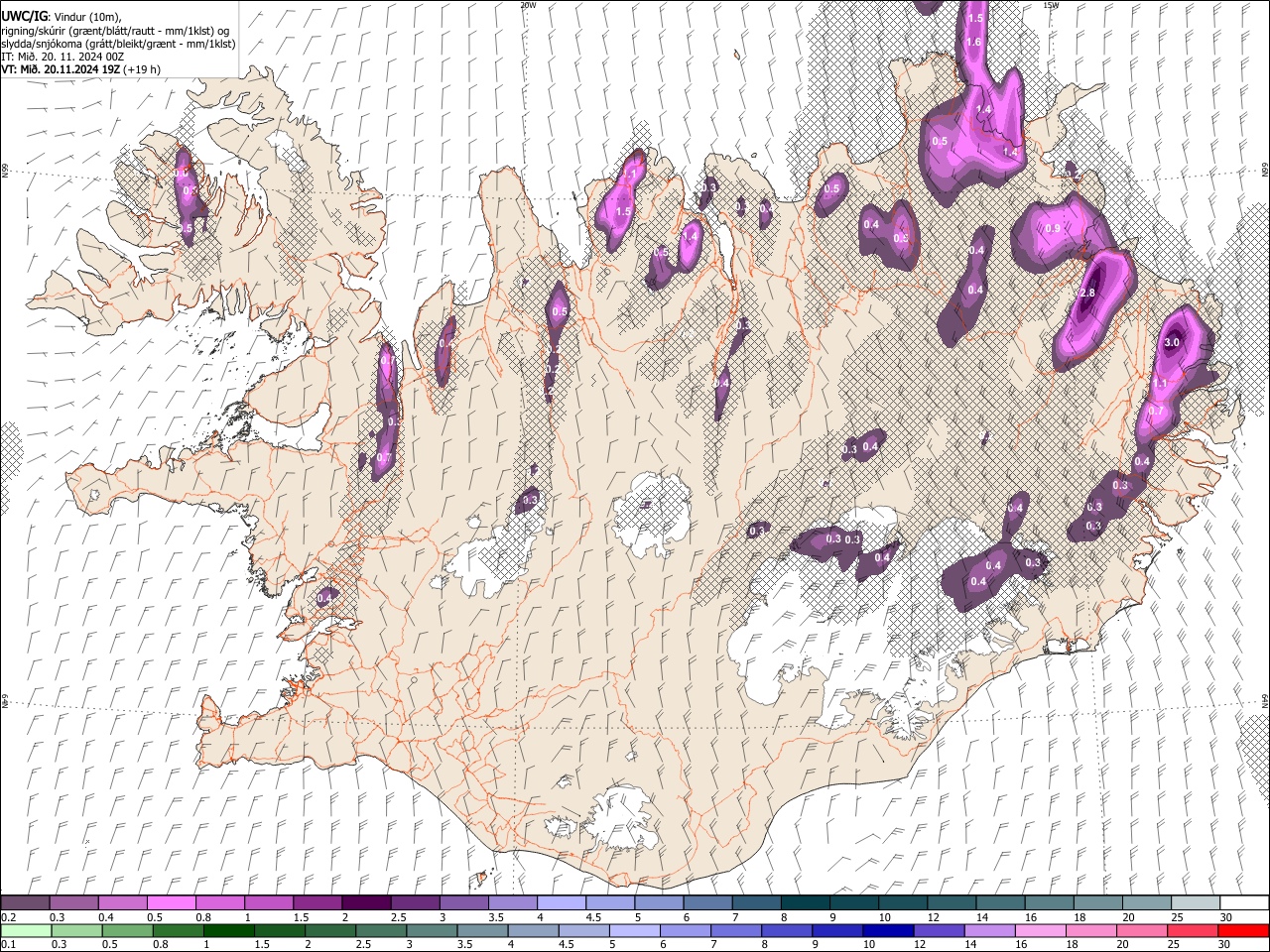Click the deep blue 10 swatch, bottom legend row
The height and width of the screenshot is (952, 1270).
[888, 930]
